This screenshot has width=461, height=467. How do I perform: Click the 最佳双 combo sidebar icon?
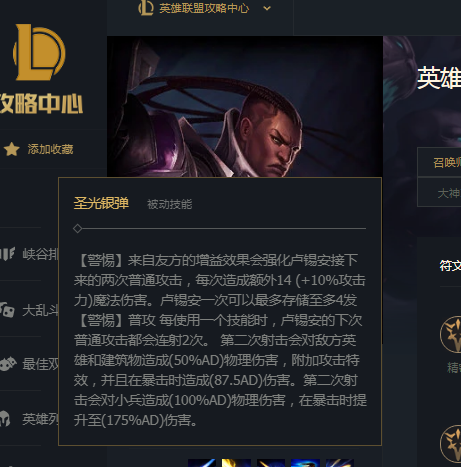pos(8,364)
